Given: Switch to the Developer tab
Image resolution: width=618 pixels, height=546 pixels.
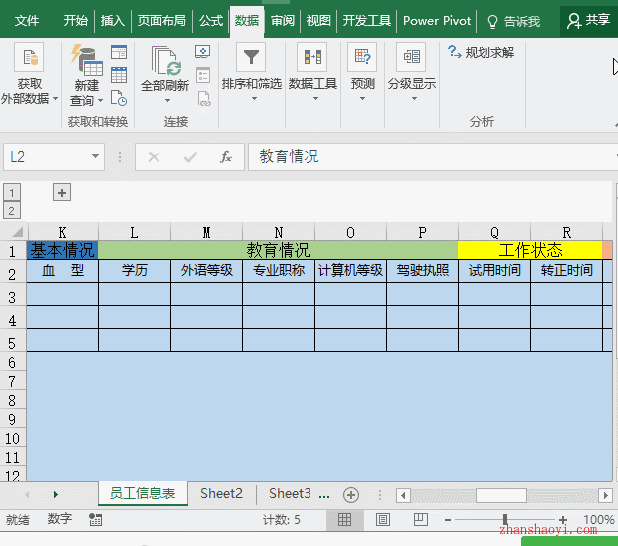Looking at the screenshot, I should pyautogui.click(x=367, y=20).
